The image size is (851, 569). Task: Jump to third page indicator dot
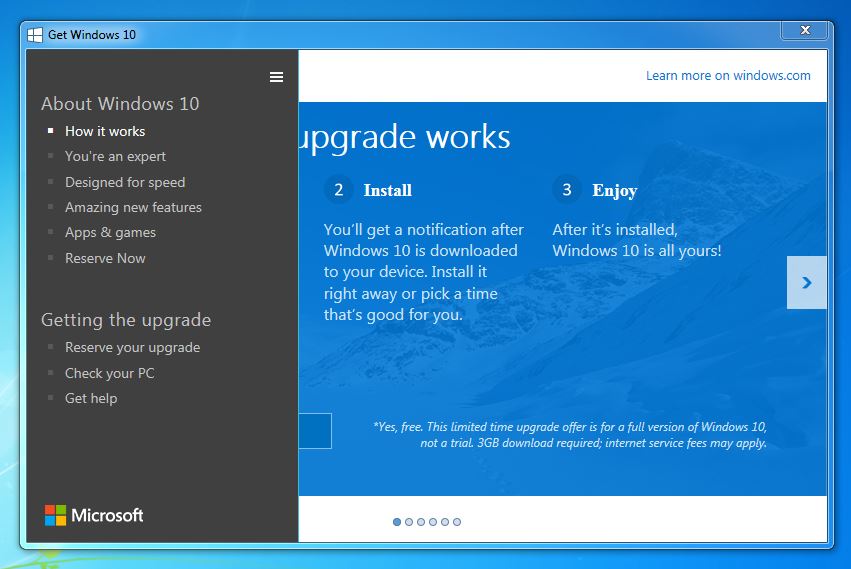pos(421,522)
